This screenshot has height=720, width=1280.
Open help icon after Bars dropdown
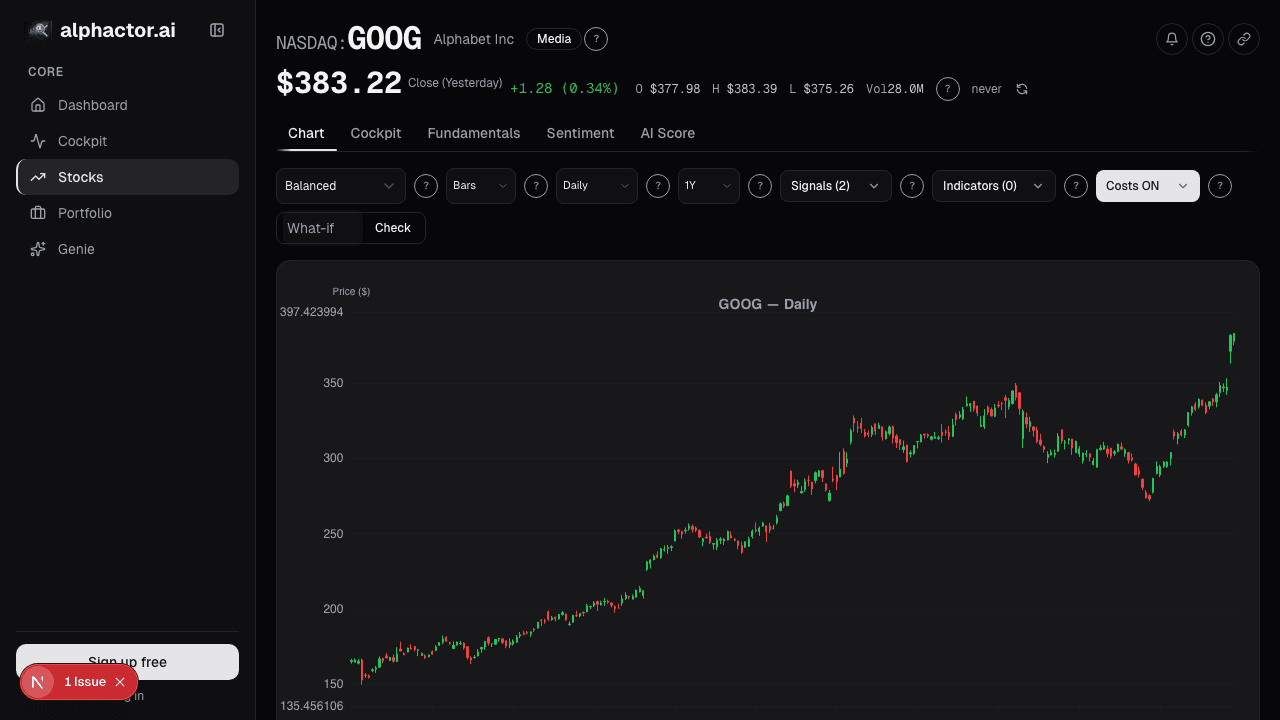point(536,186)
